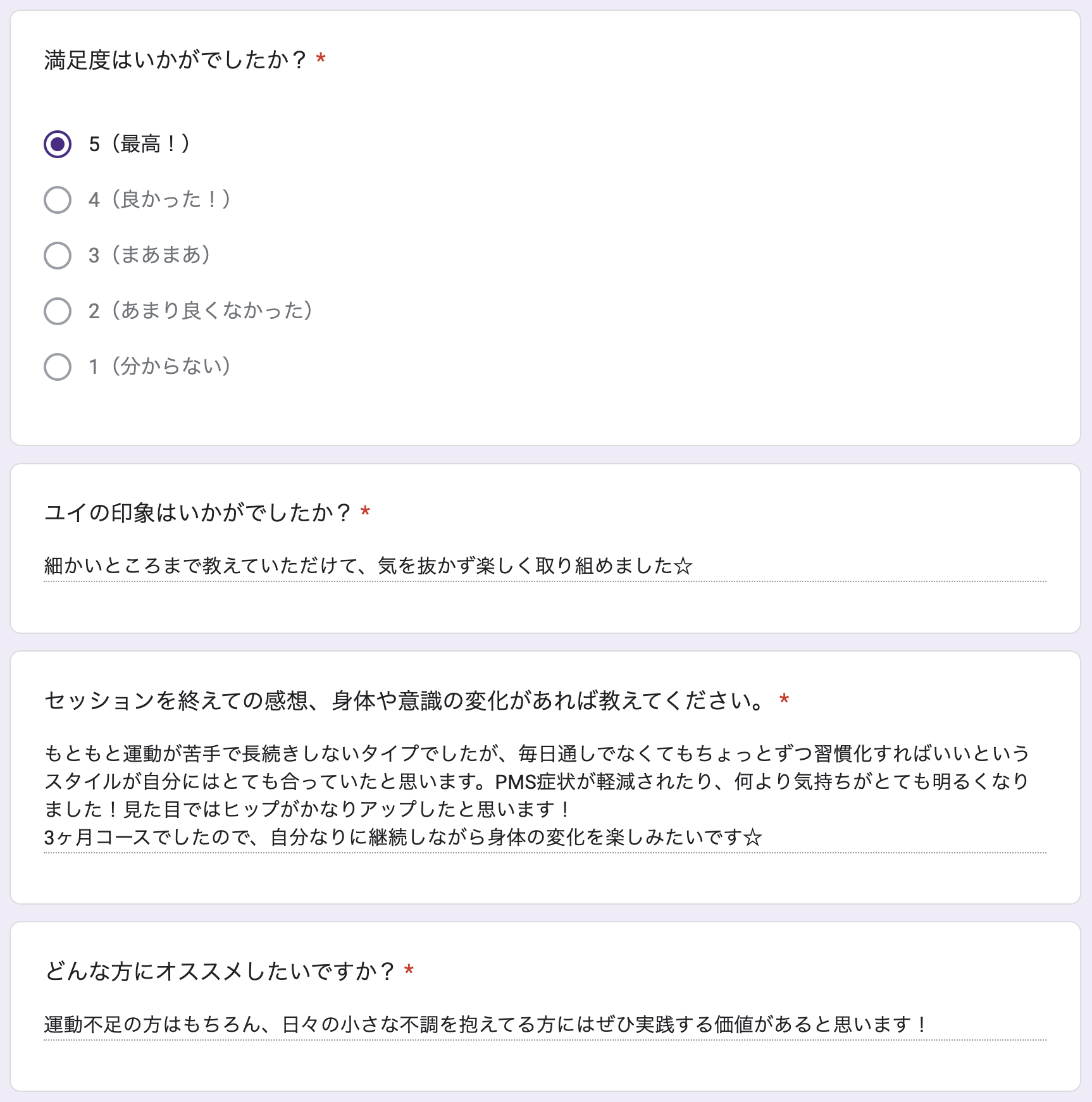
Task: Select the 1（分からない）radio button
Action: [x=58, y=366]
